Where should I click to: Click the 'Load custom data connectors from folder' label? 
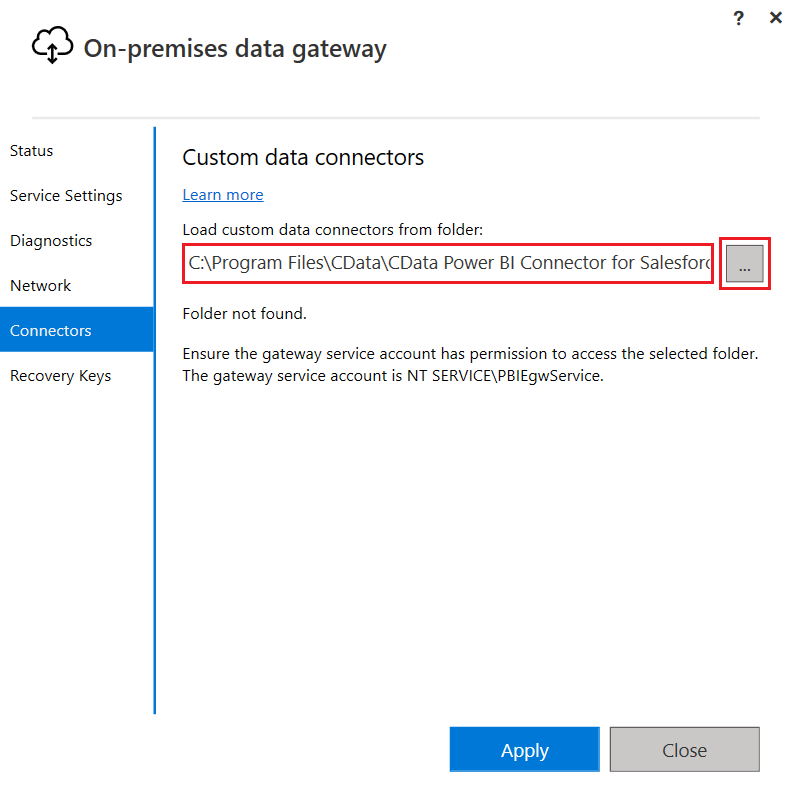point(333,230)
